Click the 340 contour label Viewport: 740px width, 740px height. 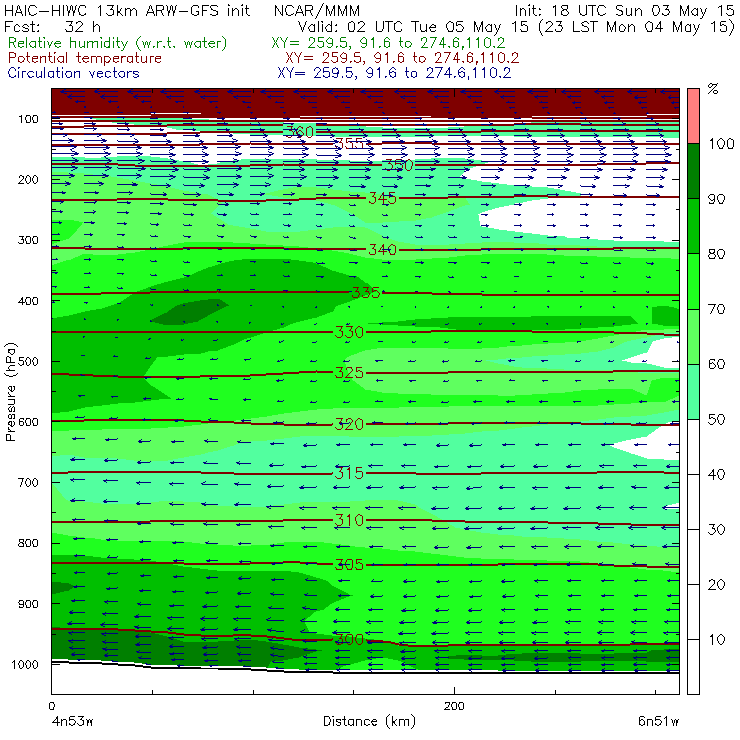click(382, 249)
